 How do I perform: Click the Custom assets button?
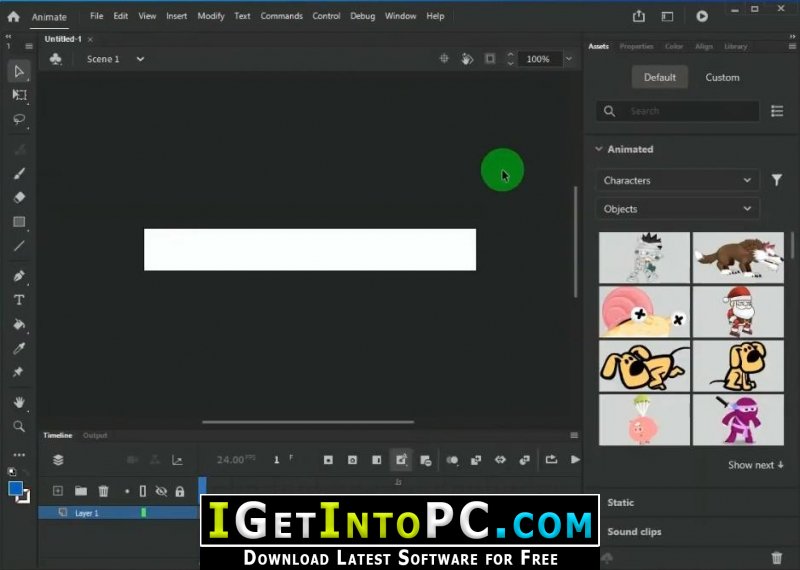722,78
